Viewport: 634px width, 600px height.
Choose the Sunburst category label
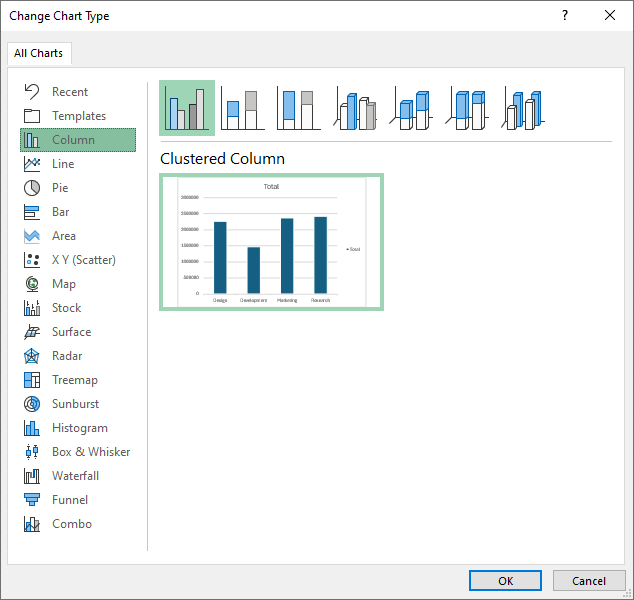click(76, 404)
